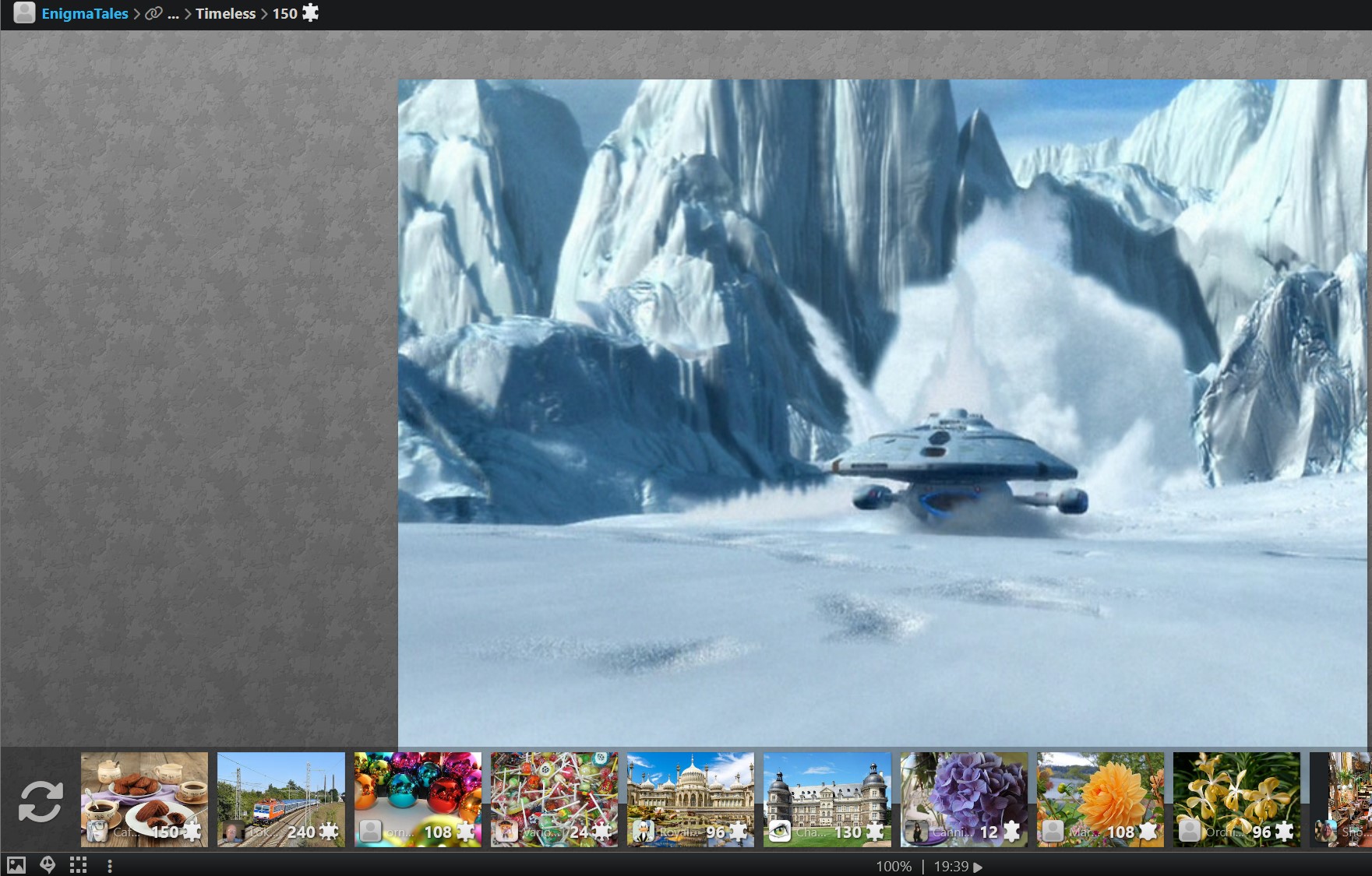Open the orange dahlia 108-piece puzzle
1372x876 pixels.
[x=1100, y=799]
